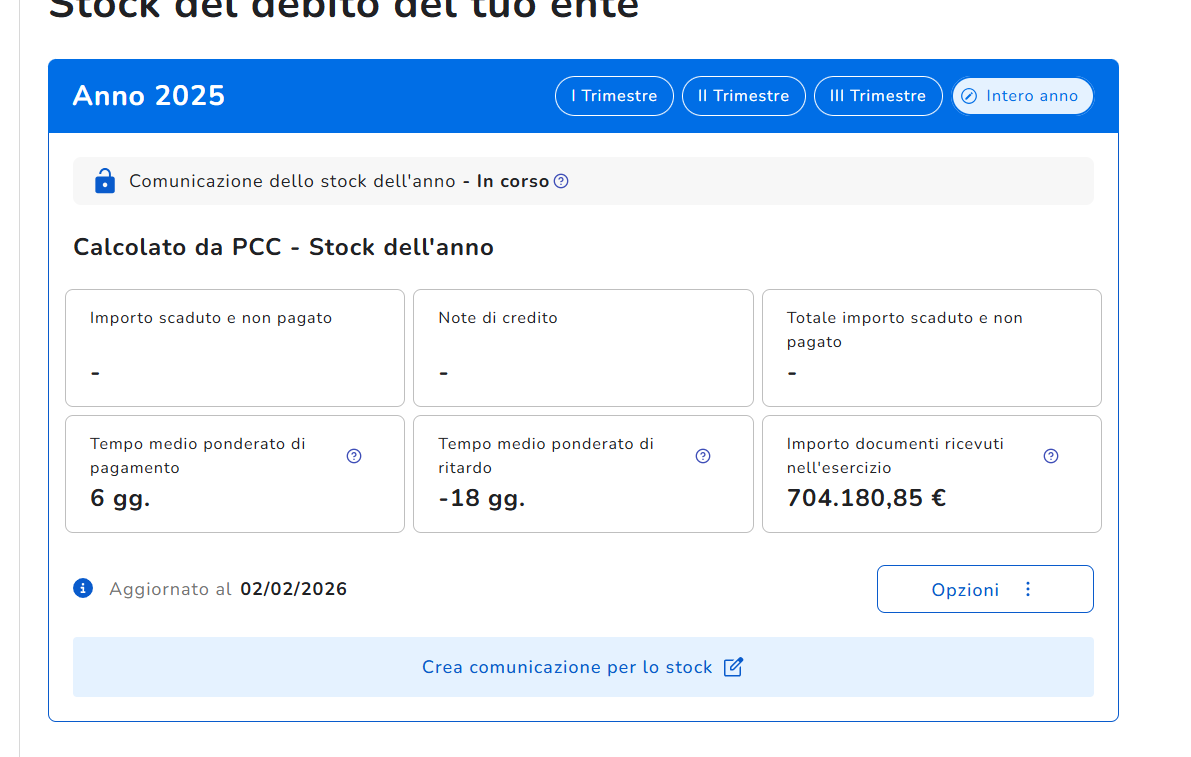This screenshot has width=1191, height=757.
Task: Click the Importo scaduto e non pagato card
Action: (x=235, y=347)
